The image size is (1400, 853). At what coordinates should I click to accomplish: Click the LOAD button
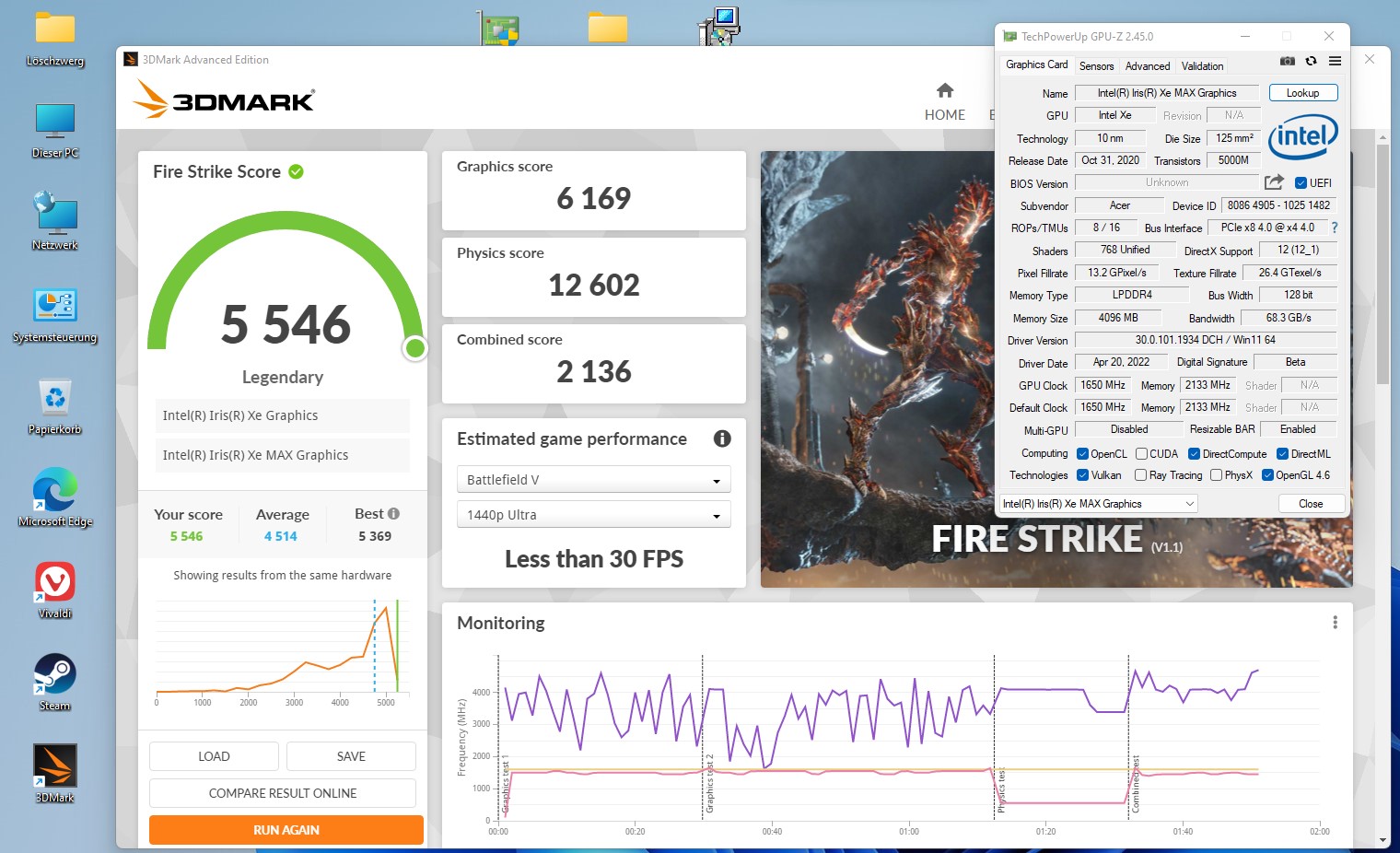(x=214, y=756)
